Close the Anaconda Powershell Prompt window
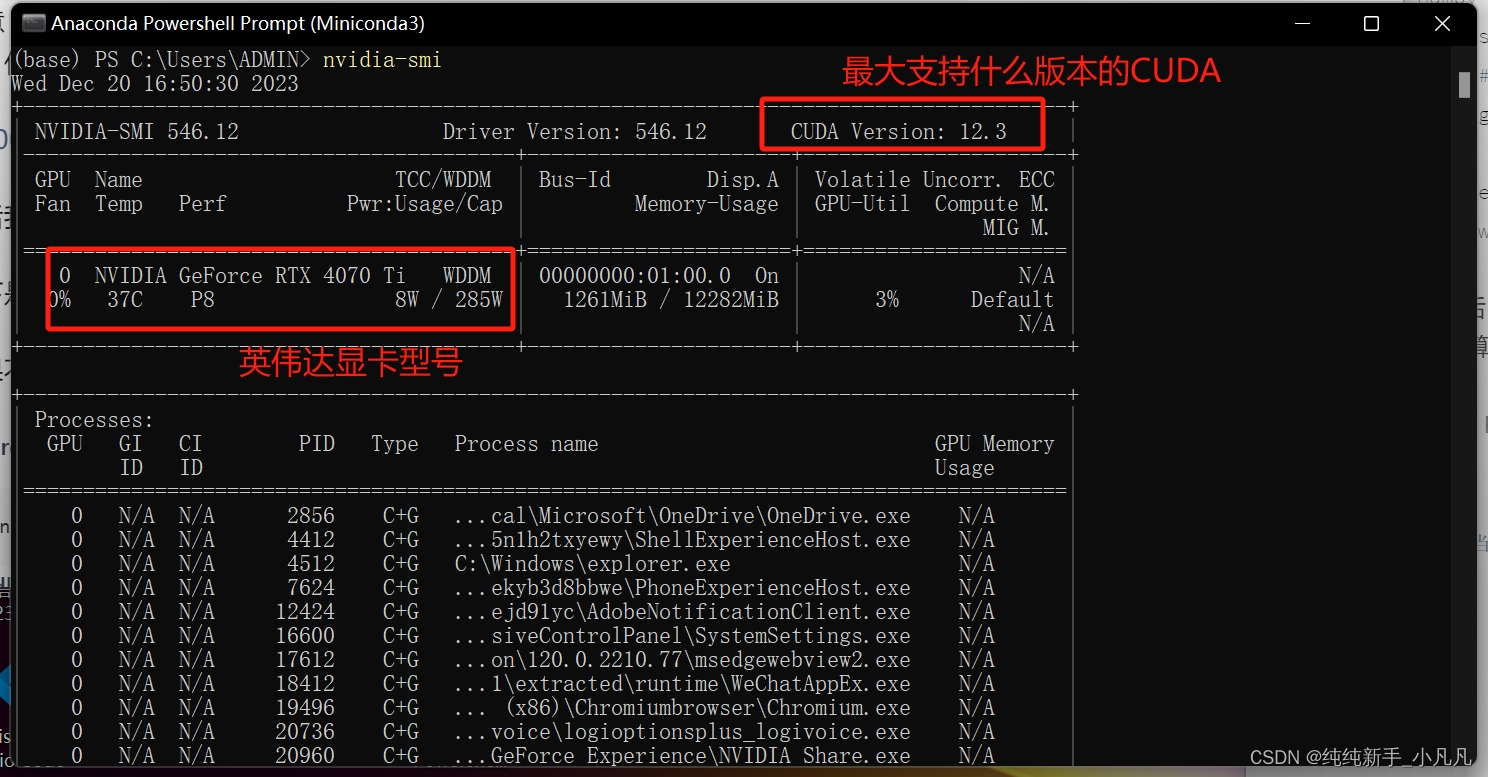The width and height of the screenshot is (1488, 777). pos(1442,23)
